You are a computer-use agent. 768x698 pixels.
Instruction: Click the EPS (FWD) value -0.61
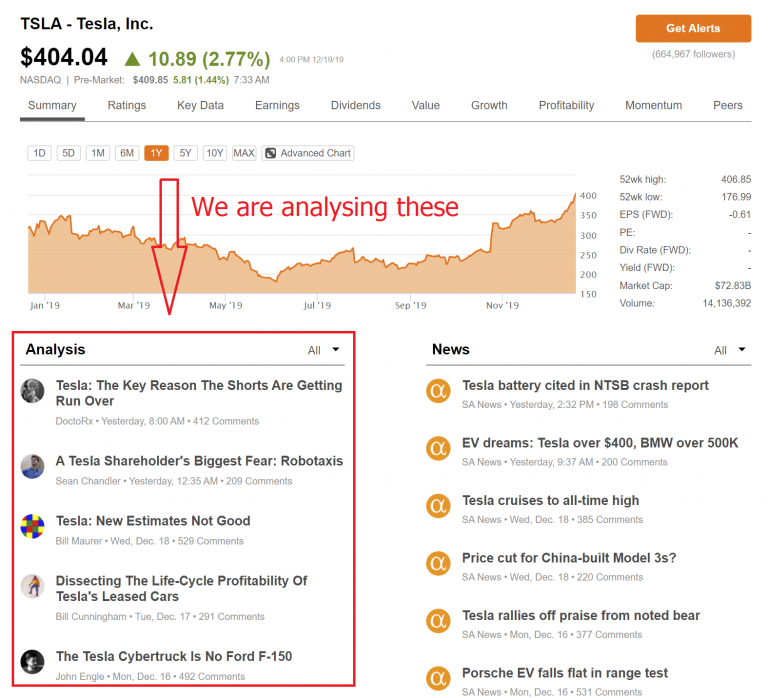click(x=740, y=215)
